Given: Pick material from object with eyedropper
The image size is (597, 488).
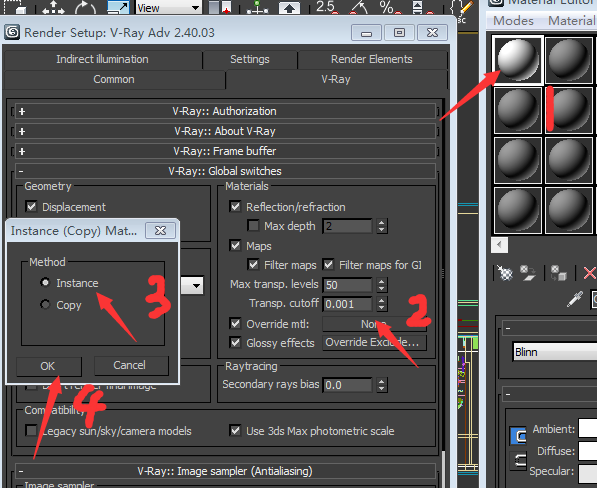Looking at the screenshot, I should tap(574, 299).
